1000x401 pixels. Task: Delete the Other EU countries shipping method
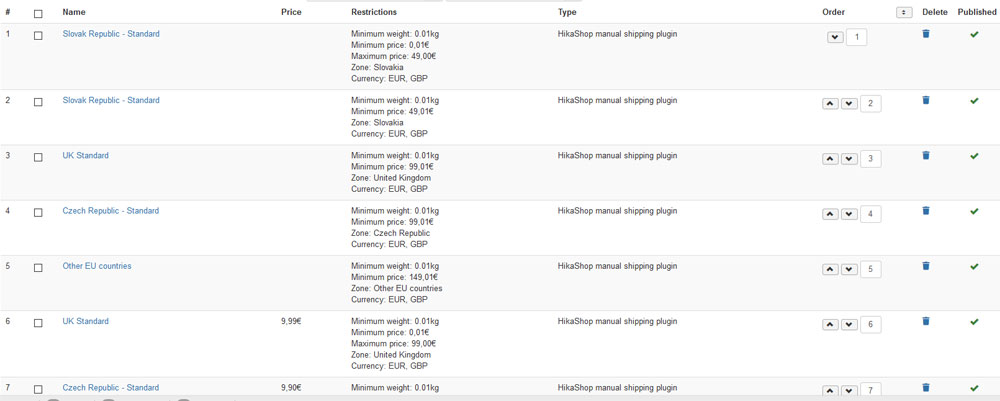click(x=926, y=266)
